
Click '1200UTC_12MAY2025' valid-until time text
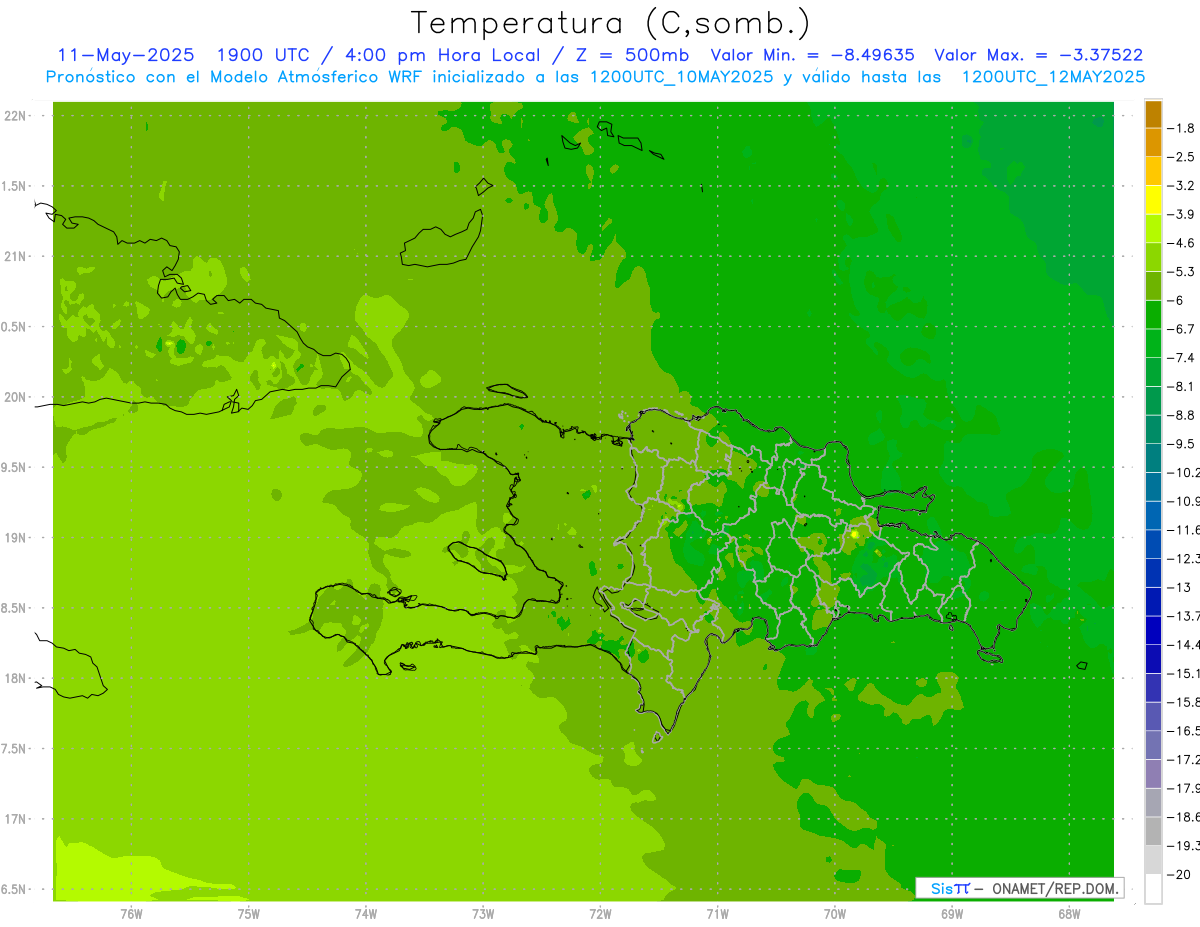[1053, 77]
